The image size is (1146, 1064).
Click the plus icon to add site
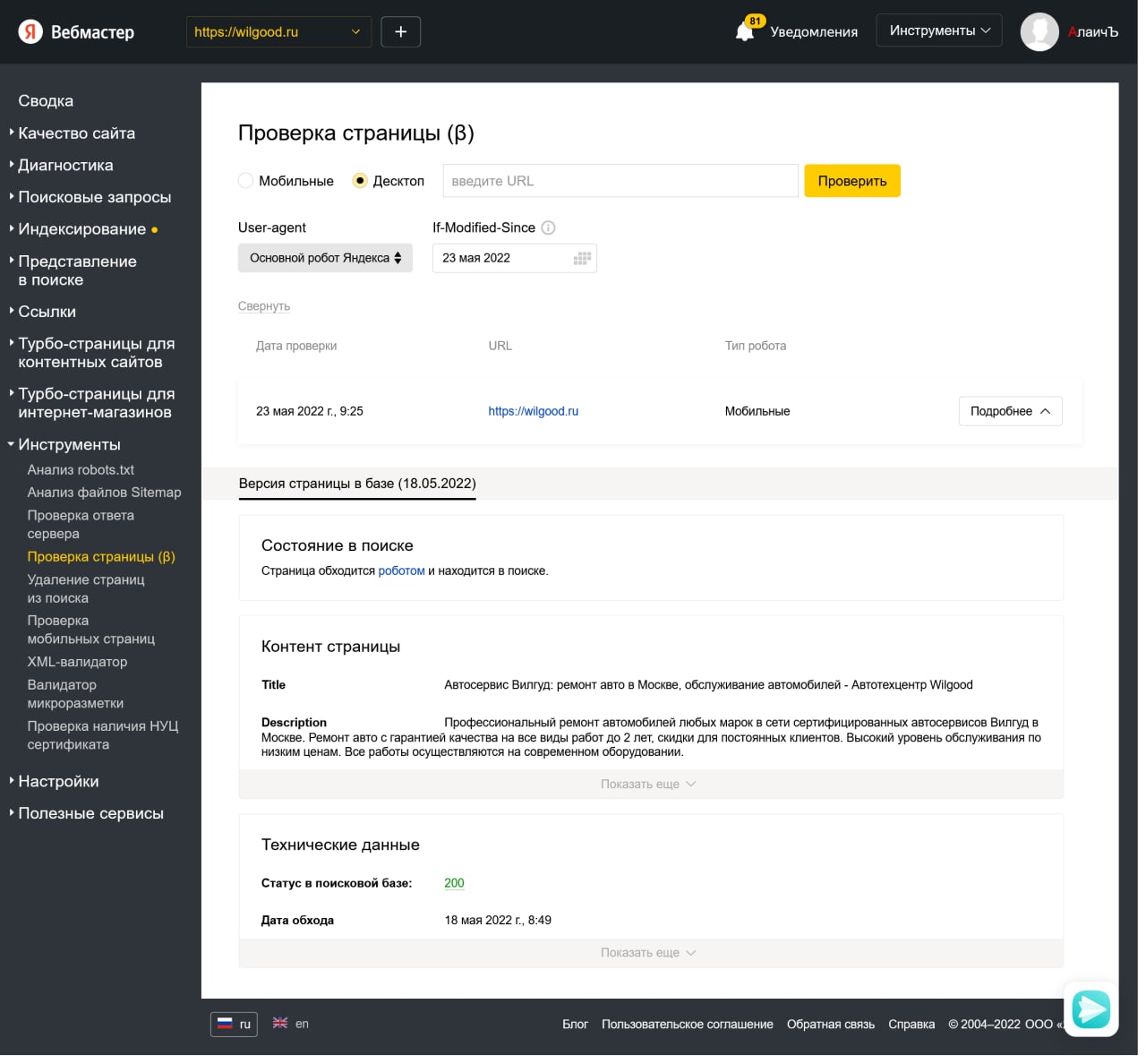click(x=400, y=32)
